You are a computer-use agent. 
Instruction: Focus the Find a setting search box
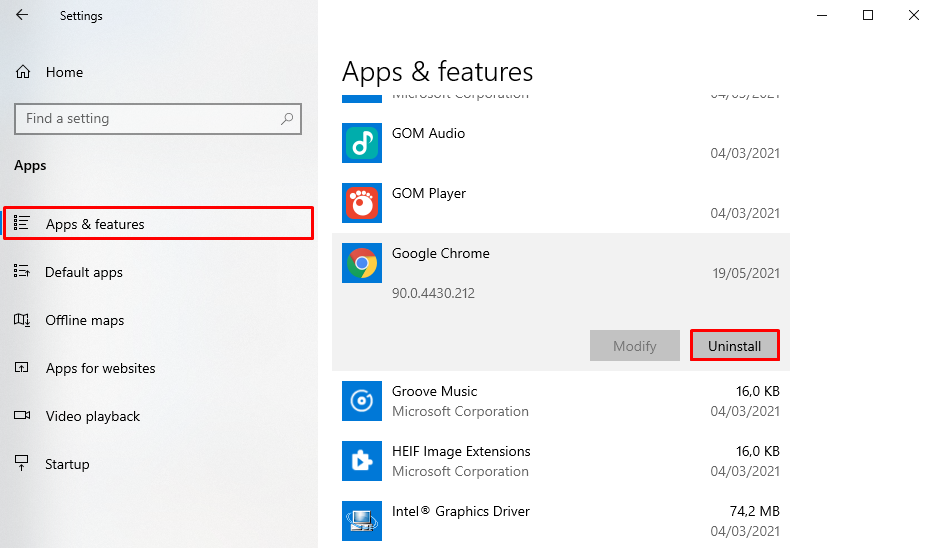150,119
